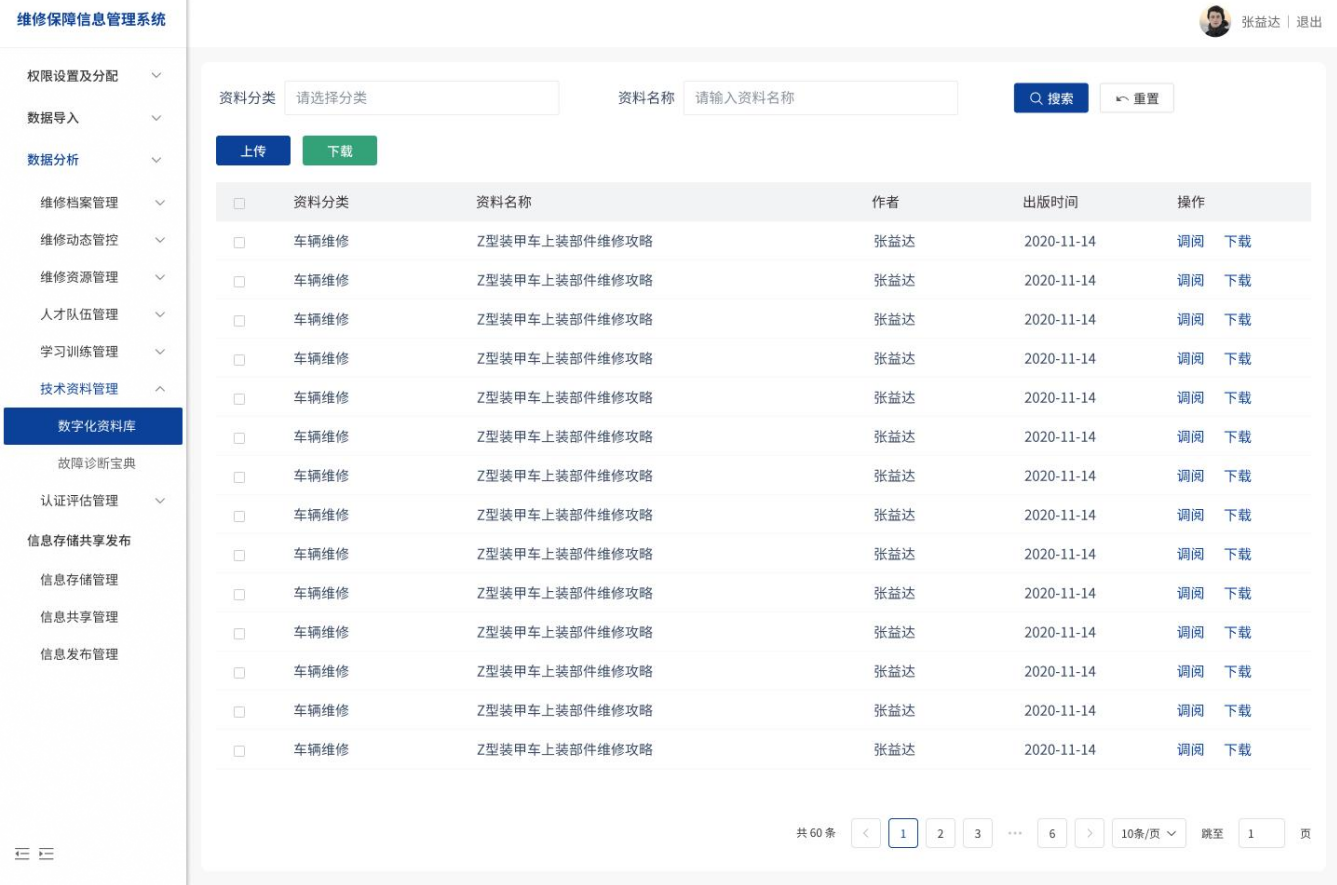This screenshot has width=1337, height=885.
Task: Click the green 下载 download button
Action: click(x=340, y=151)
